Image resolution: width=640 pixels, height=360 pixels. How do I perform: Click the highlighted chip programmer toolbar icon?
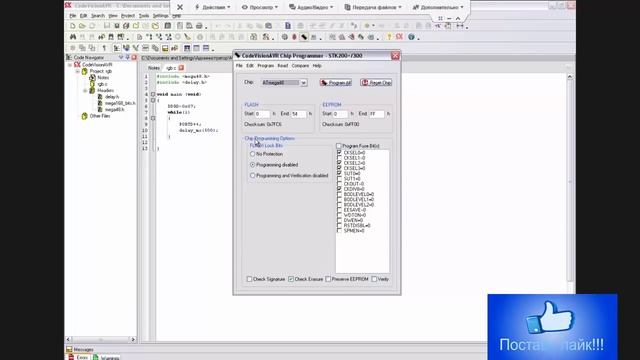304,37
